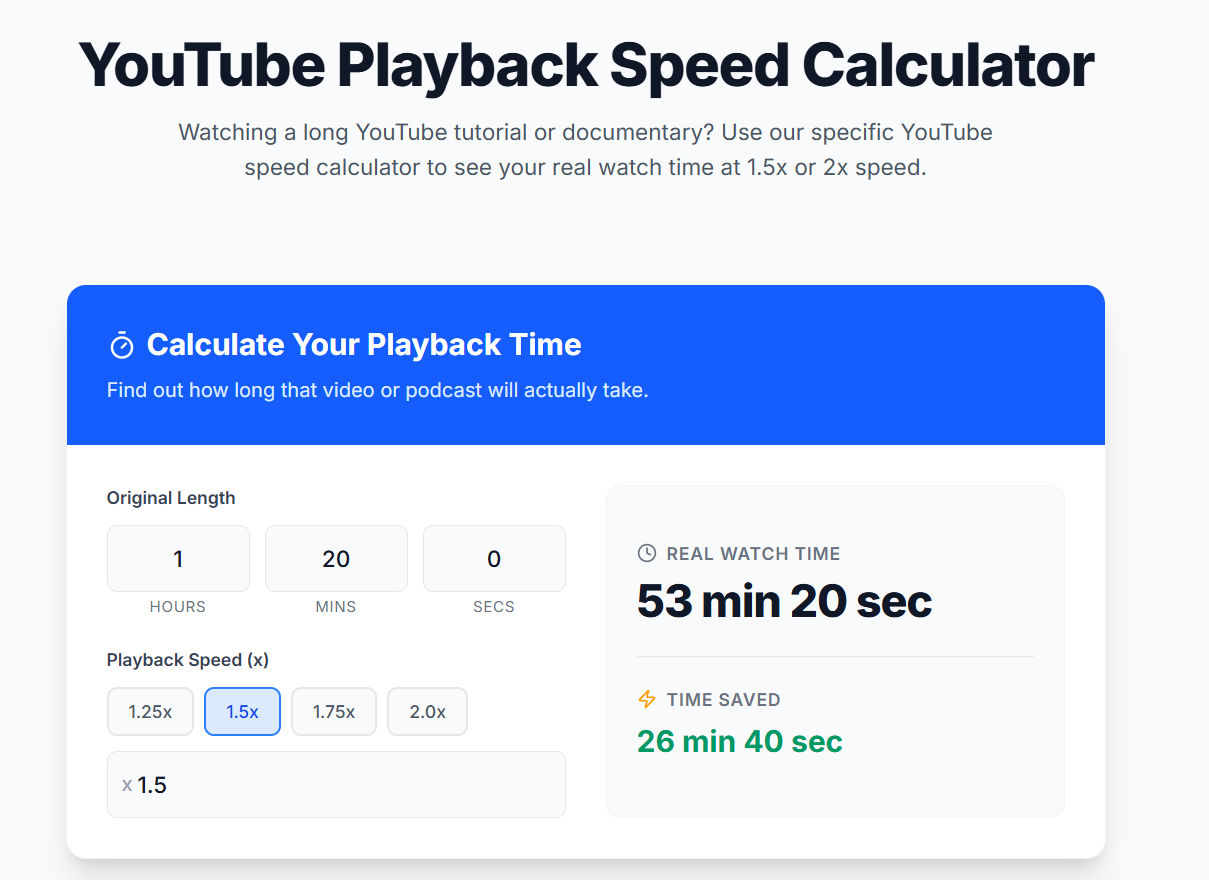Image resolution: width=1209 pixels, height=880 pixels.
Task: Click the SECS input showing 0
Action: tap(494, 558)
